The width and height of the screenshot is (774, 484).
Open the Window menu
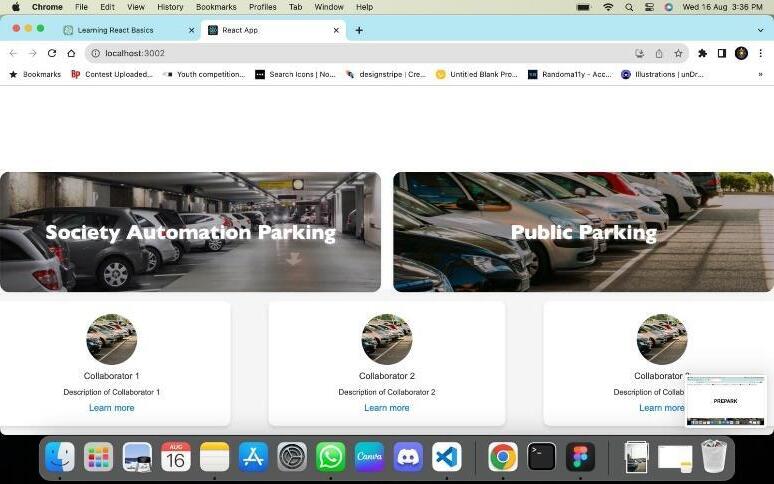tap(329, 7)
